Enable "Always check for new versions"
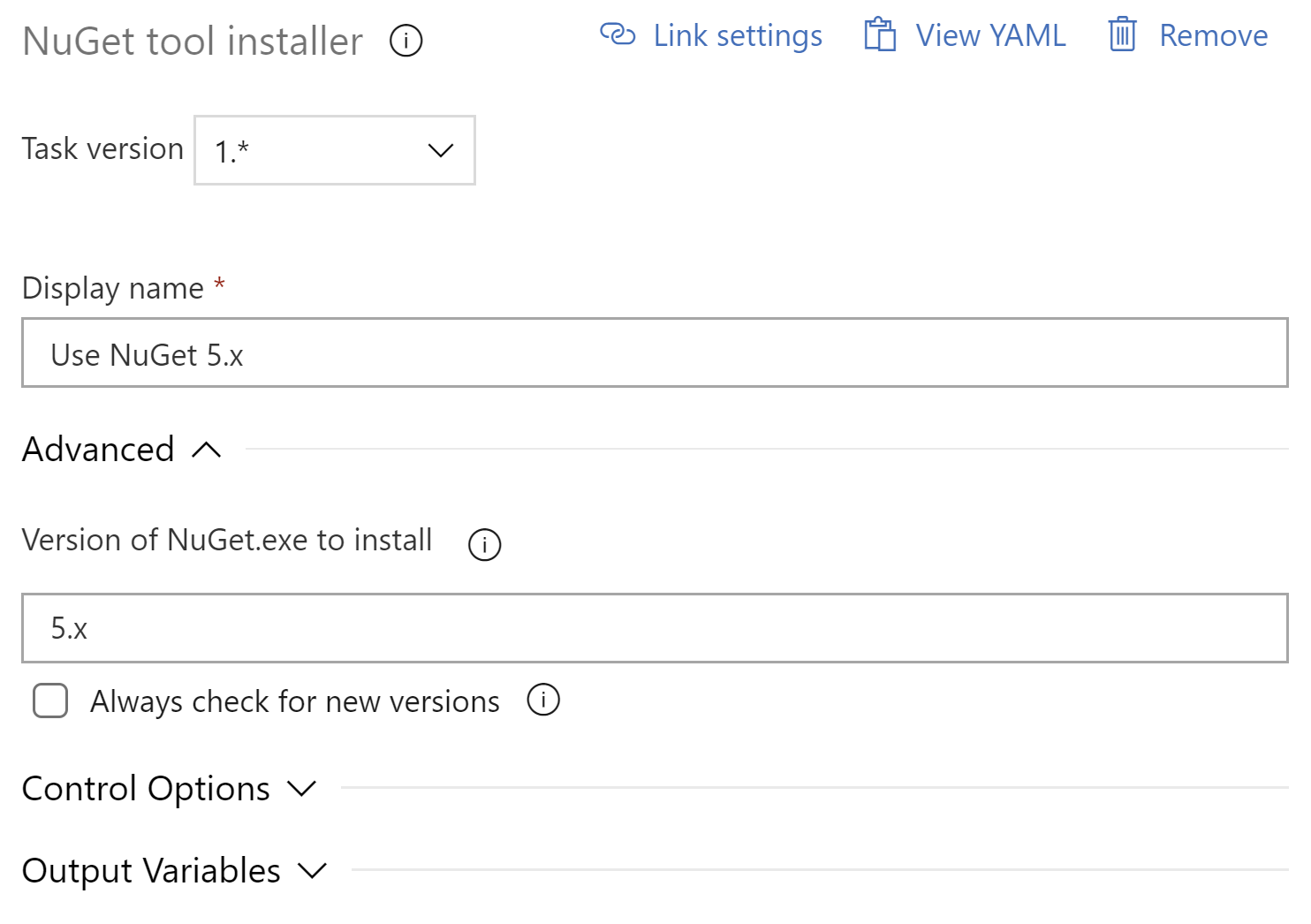1311x924 pixels. (50, 701)
